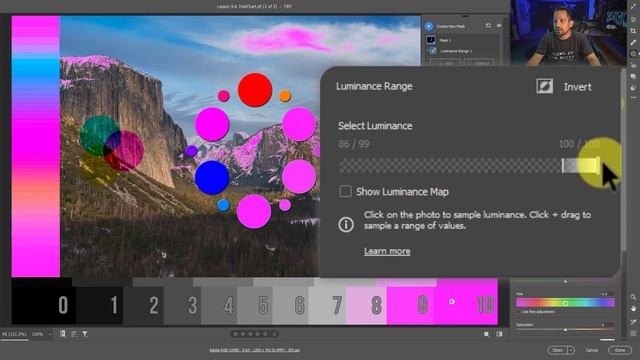Toggle before/after view icon
The height and width of the screenshot is (360, 640).
point(499,334)
